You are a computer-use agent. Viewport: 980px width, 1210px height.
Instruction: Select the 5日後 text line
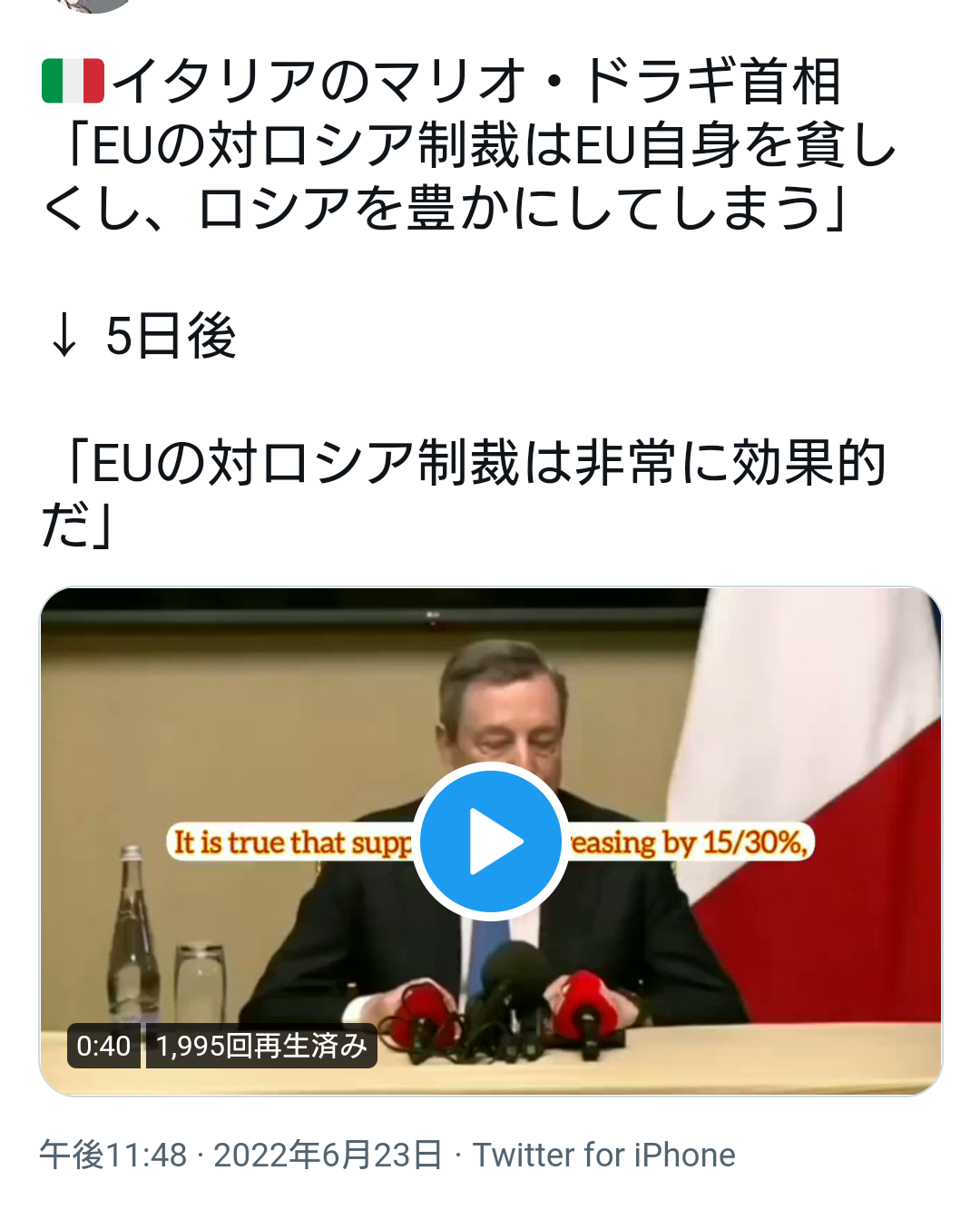point(171,336)
